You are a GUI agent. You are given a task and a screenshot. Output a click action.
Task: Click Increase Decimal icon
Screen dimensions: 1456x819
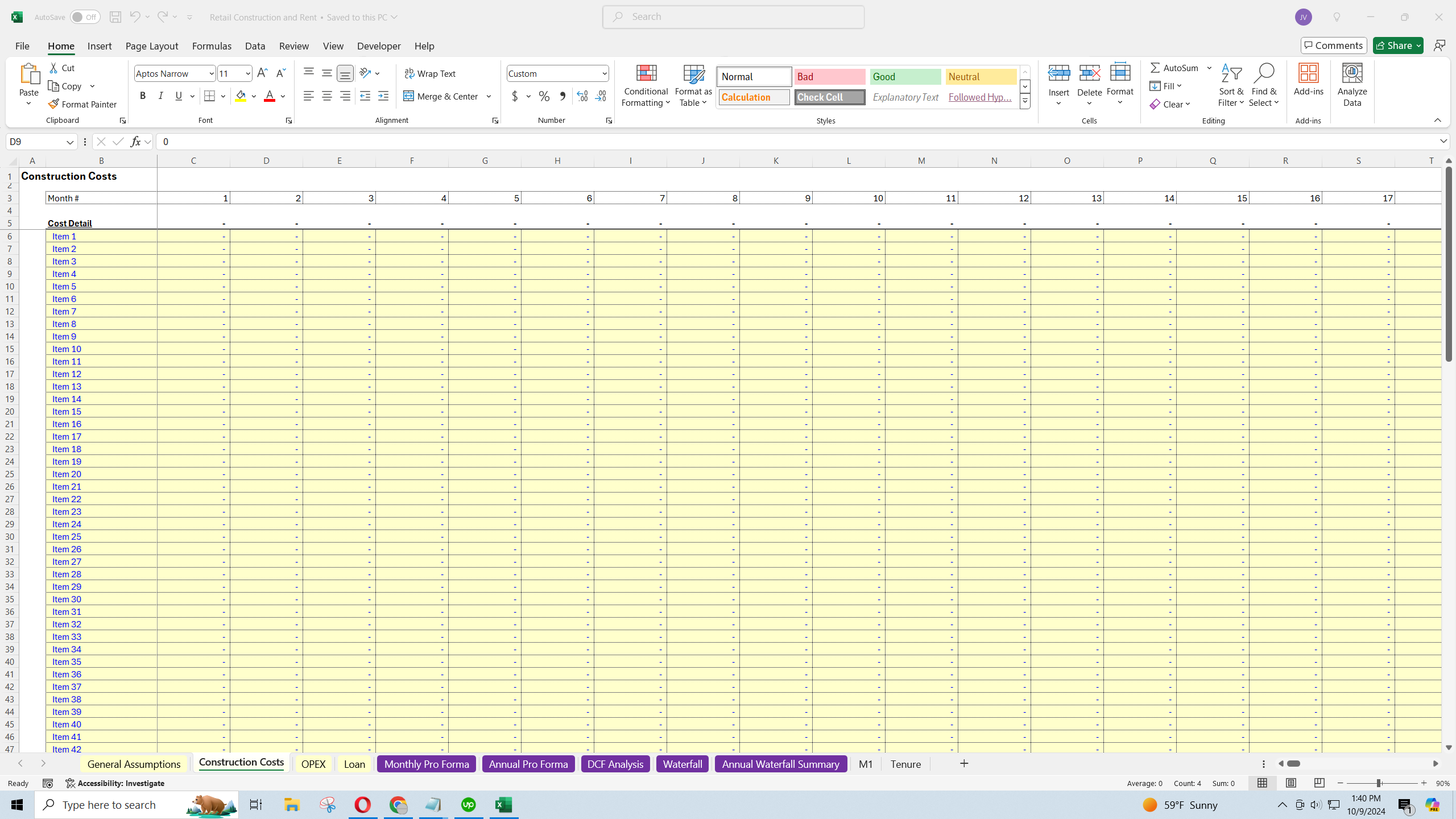pyautogui.click(x=582, y=96)
